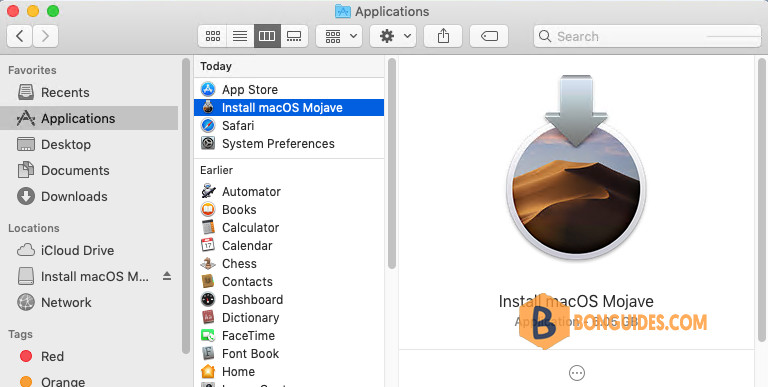This screenshot has width=768, height=387.
Task: Click the Books app icon
Action: [208, 209]
